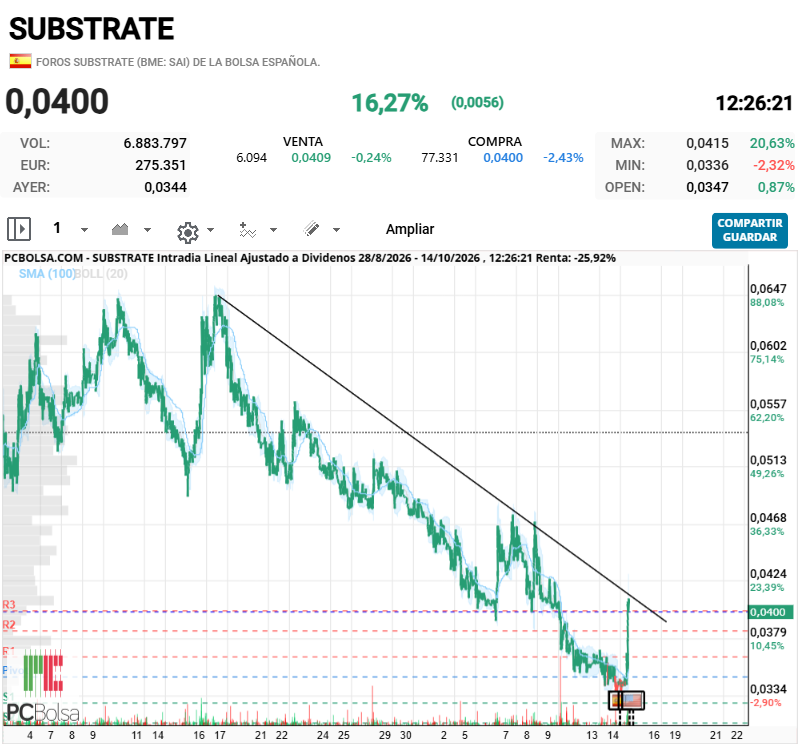Screen dimensions: 800x744
Task: Click the flags event marker on the chart
Action: click(x=627, y=700)
